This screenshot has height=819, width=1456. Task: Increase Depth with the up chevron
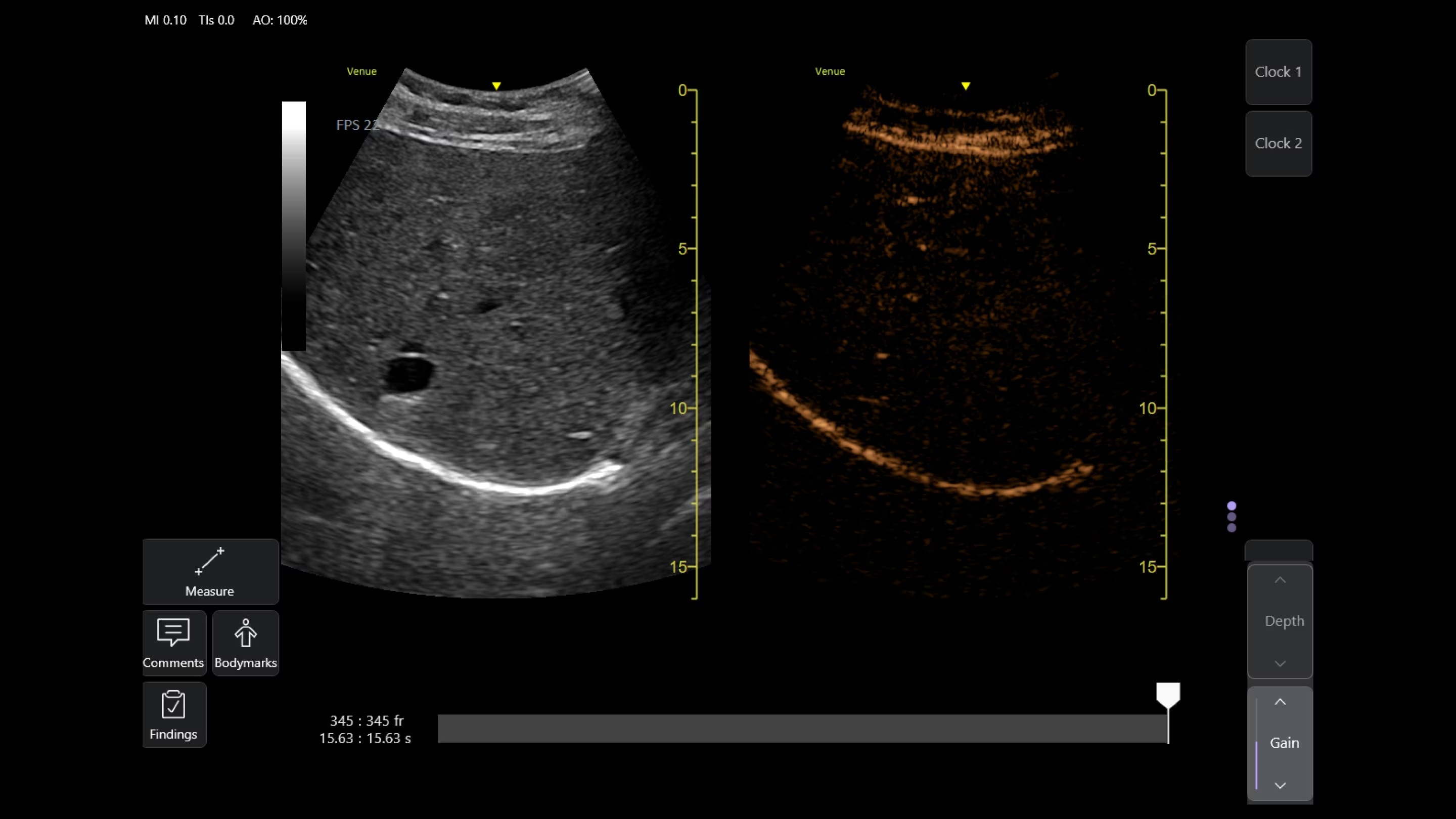pos(1280,580)
